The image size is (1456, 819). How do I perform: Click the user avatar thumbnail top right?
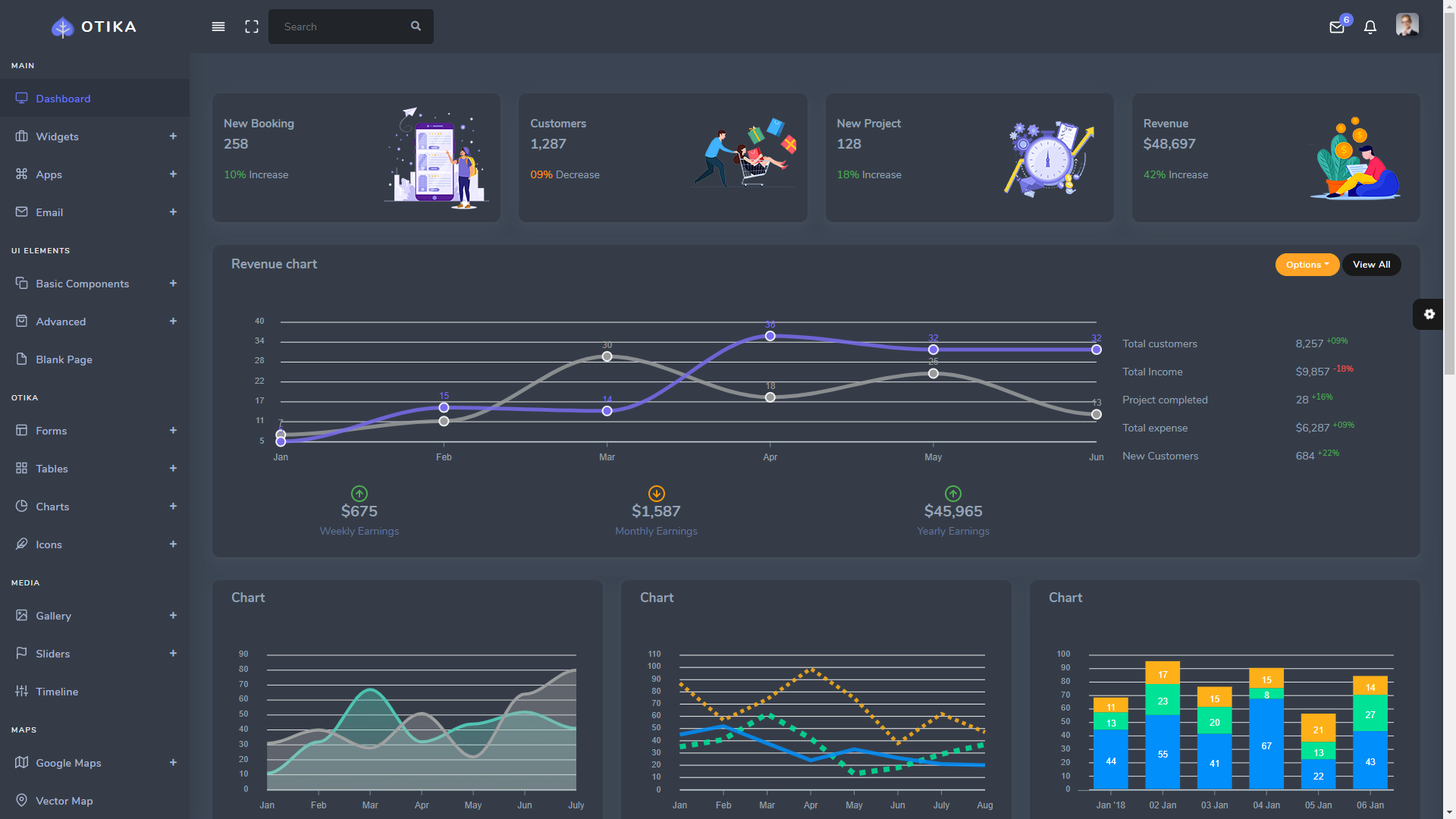[1407, 24]
